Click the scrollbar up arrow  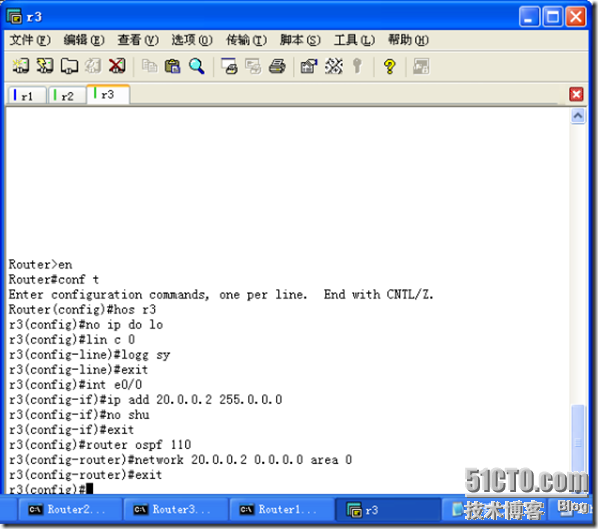578,116
